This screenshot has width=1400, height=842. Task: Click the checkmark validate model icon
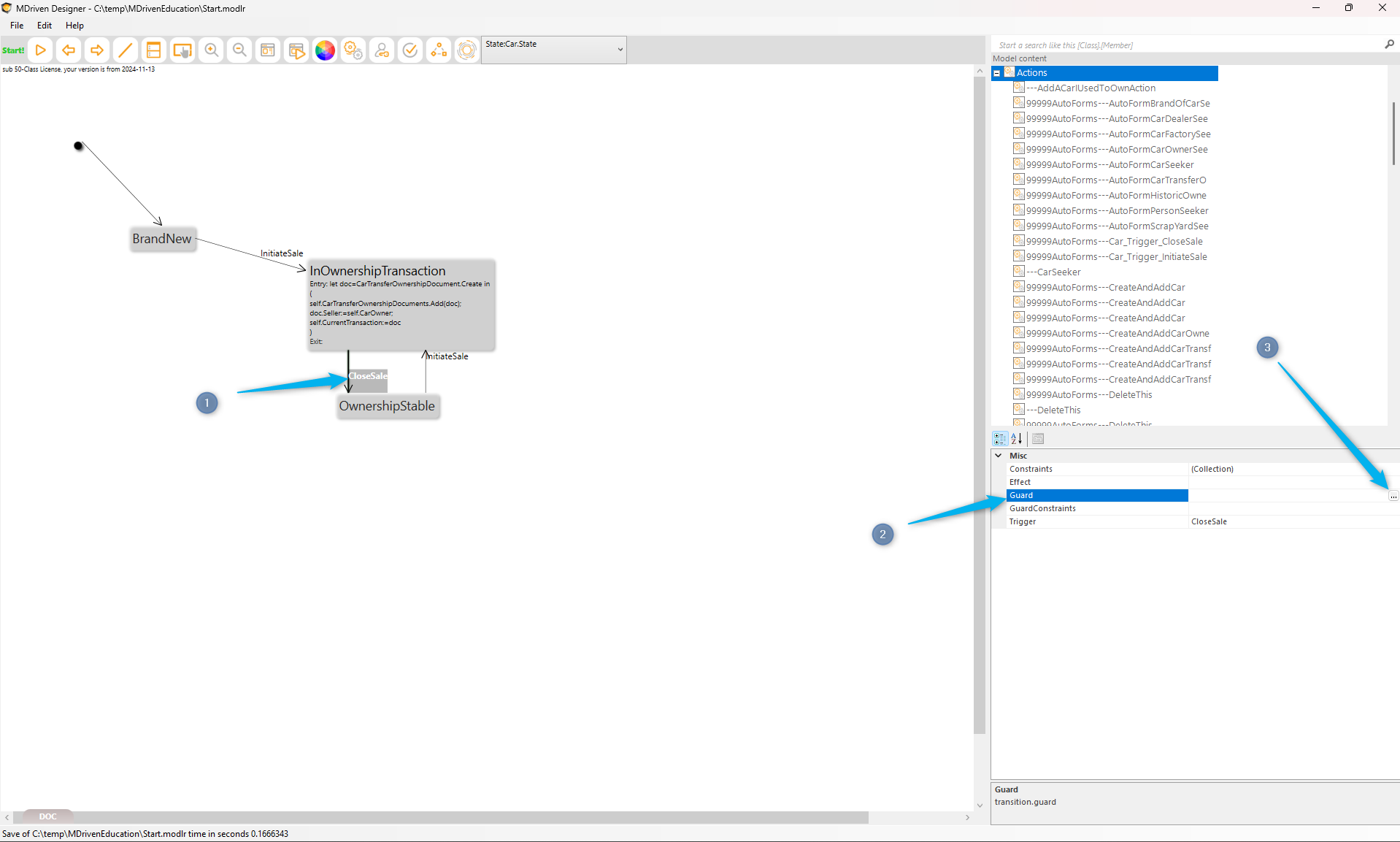point(410,50)
